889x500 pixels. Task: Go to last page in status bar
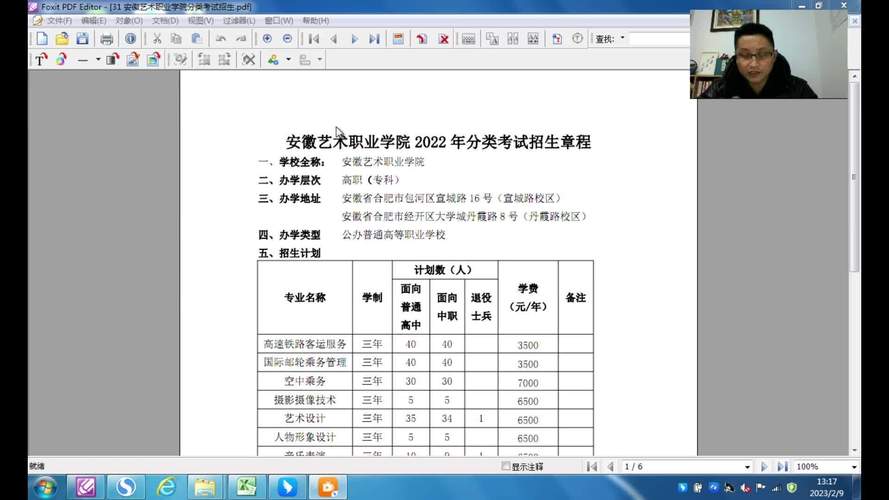pyautogui.click(x=782, y=467)
